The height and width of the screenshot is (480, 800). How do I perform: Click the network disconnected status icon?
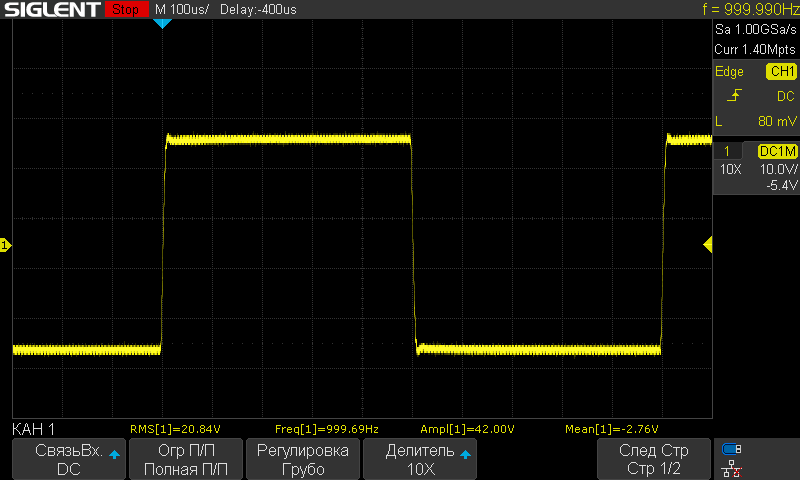point(732,469)
